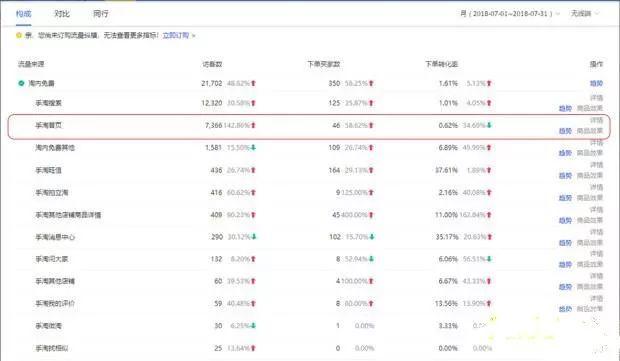Image resolution: width=620 pixels, height=361 pixels.
Task: Click the 立即订购 link in the notice
Action: (x=176, y=36)
